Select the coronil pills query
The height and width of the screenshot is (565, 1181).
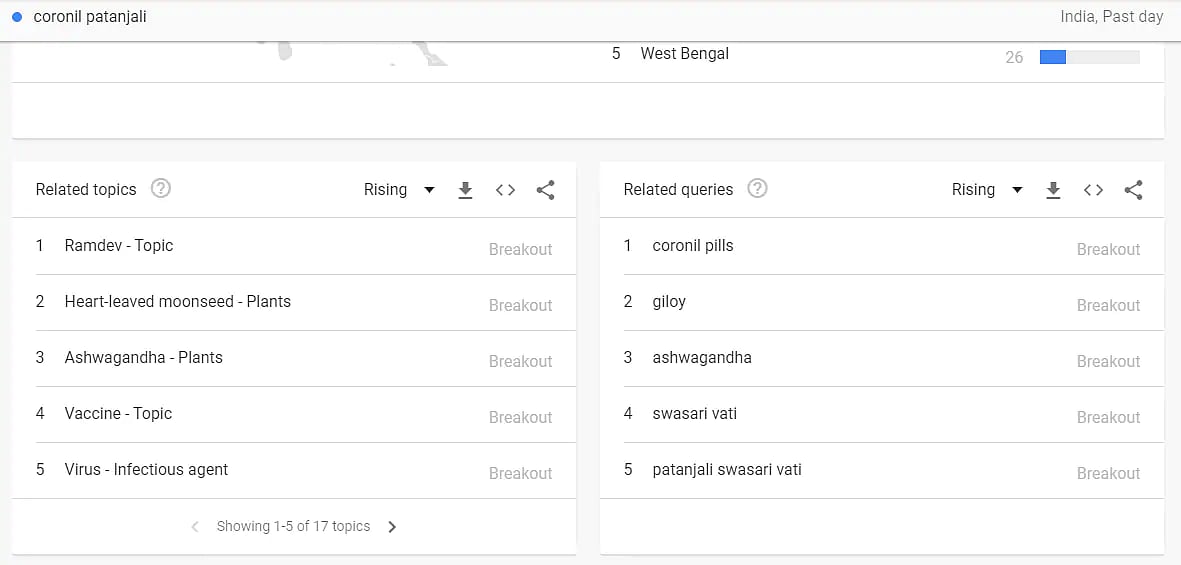tap(693, 246)
